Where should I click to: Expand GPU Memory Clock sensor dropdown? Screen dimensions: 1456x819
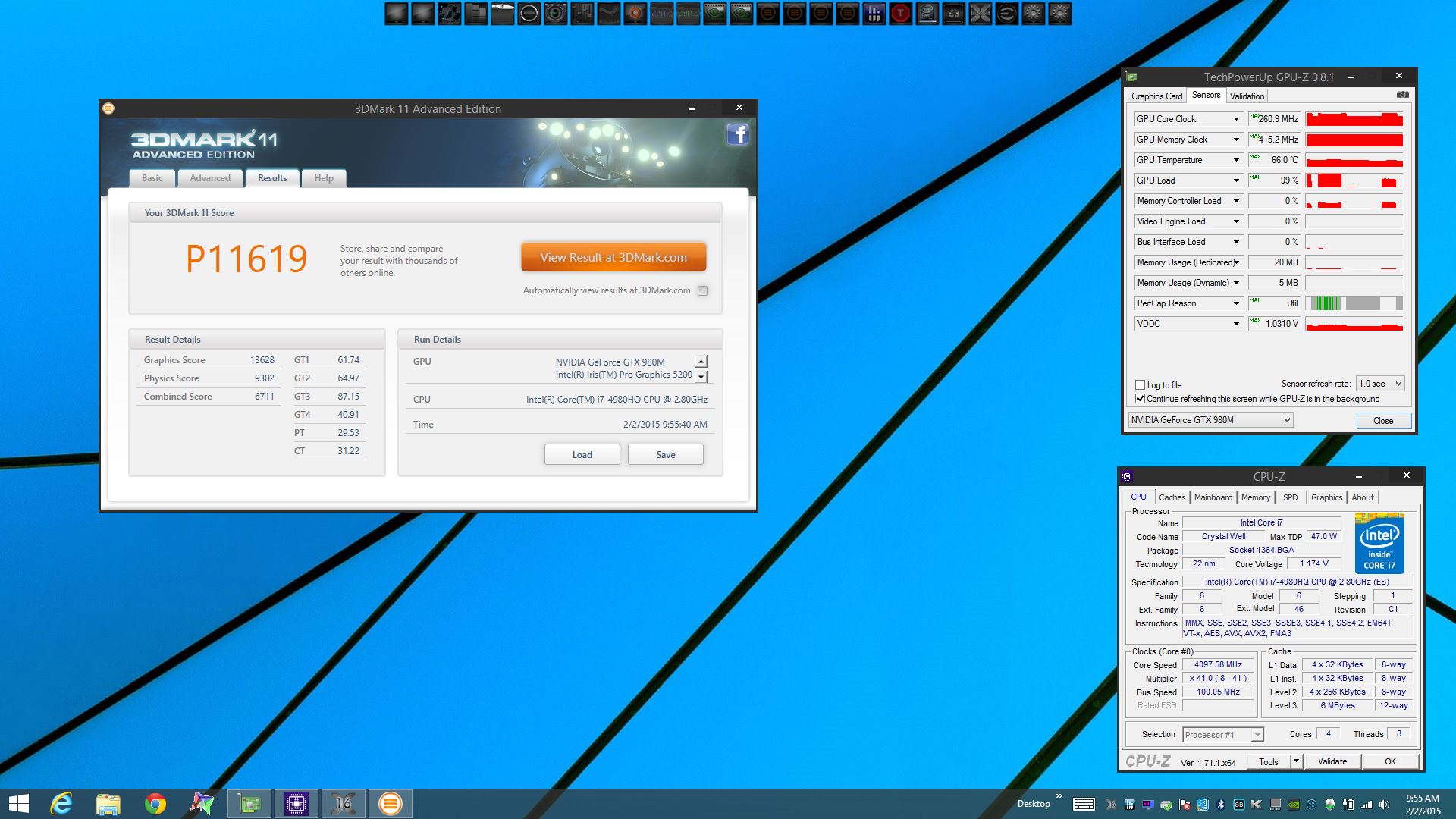1236,140
